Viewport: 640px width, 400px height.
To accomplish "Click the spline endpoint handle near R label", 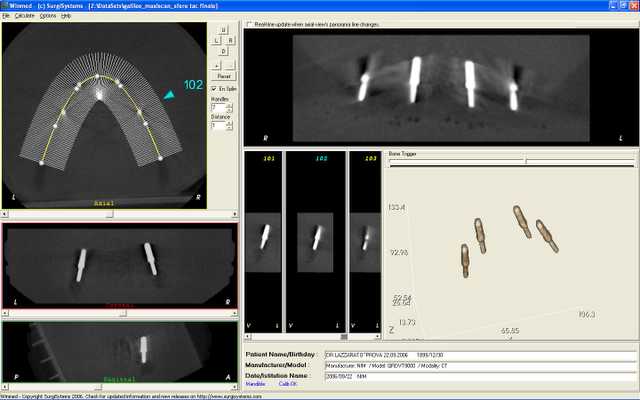I will coord(160,158).
